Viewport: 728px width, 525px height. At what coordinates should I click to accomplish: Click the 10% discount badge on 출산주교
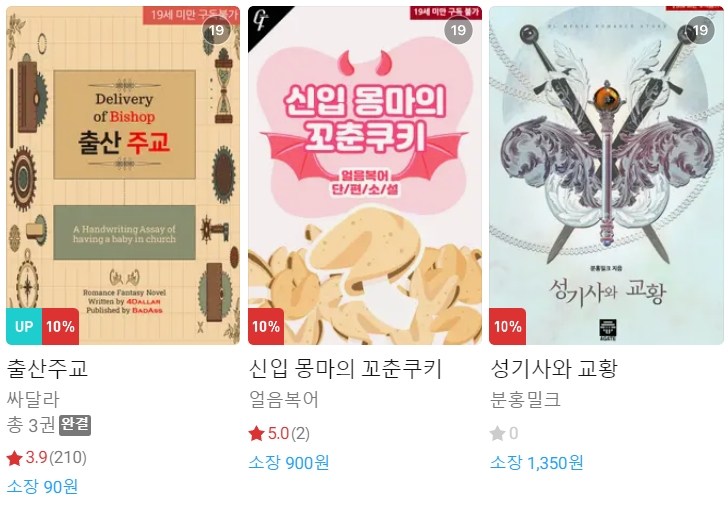coord(60,326)
